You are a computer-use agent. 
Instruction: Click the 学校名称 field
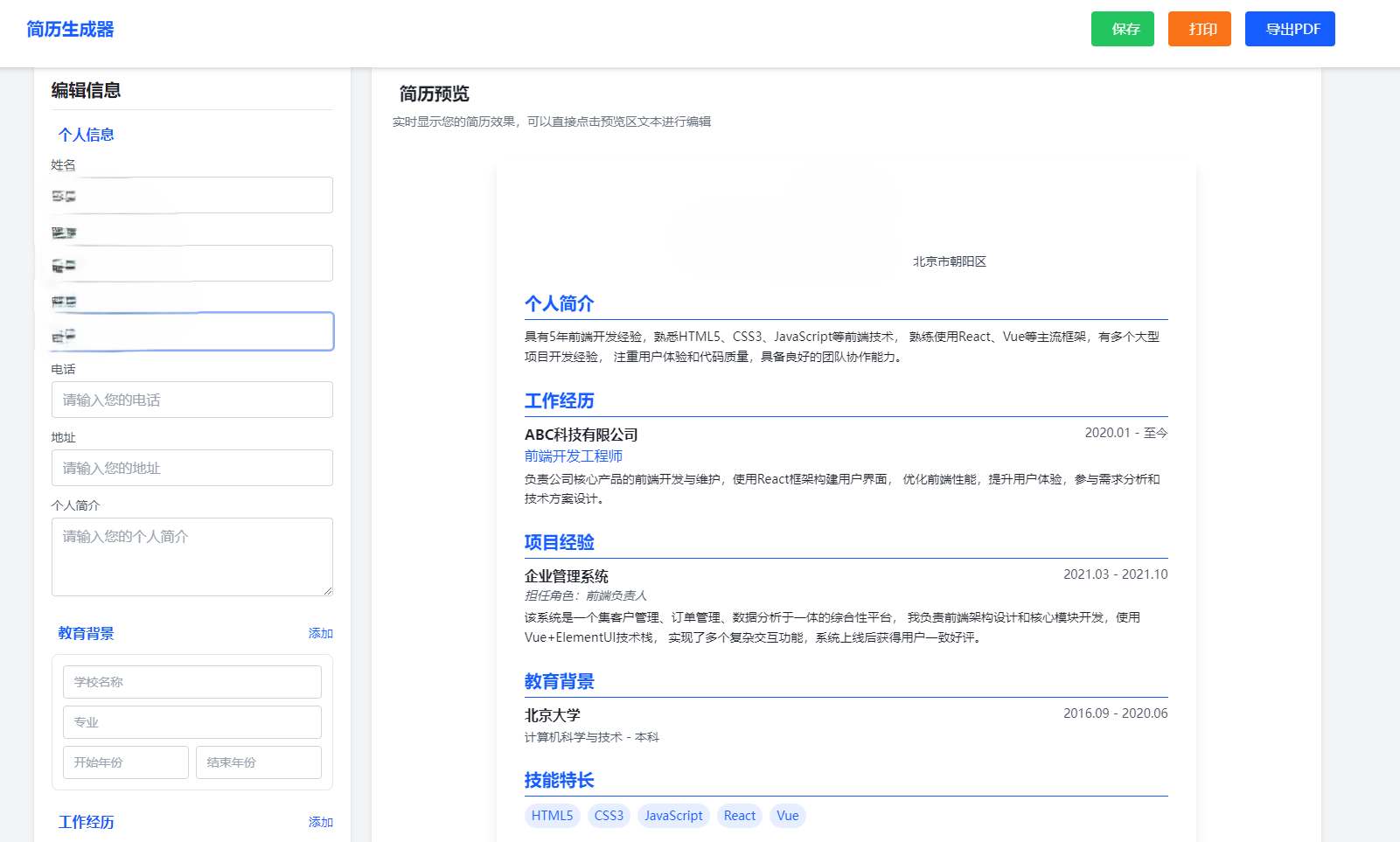click(x=192, y=682)
